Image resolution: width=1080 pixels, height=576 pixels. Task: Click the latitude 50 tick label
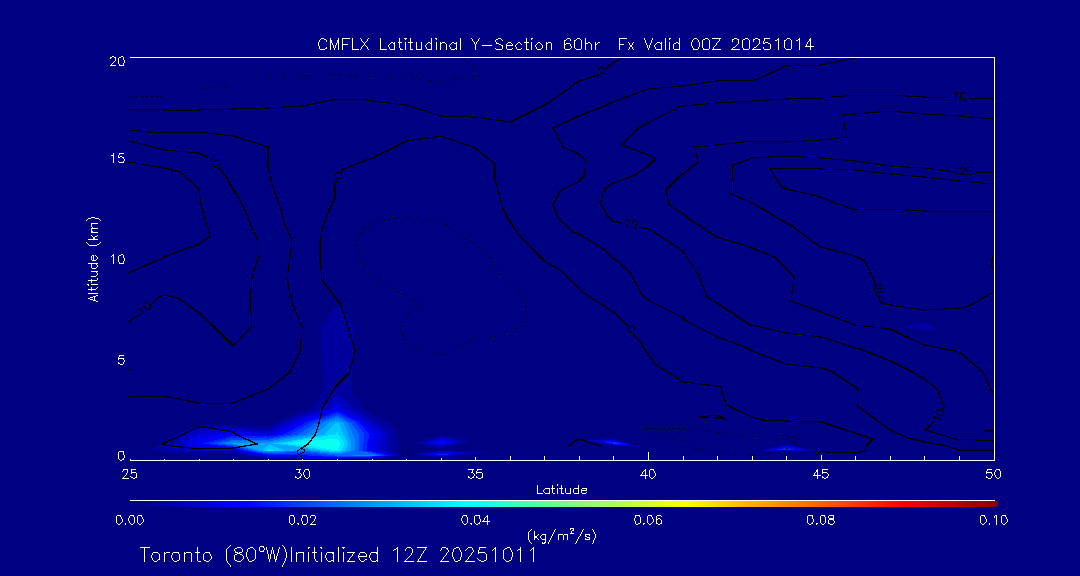[993, 472]
